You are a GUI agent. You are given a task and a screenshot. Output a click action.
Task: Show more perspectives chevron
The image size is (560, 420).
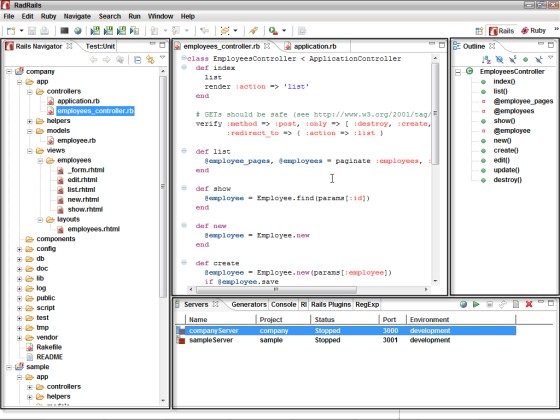(x=556, y=29)
